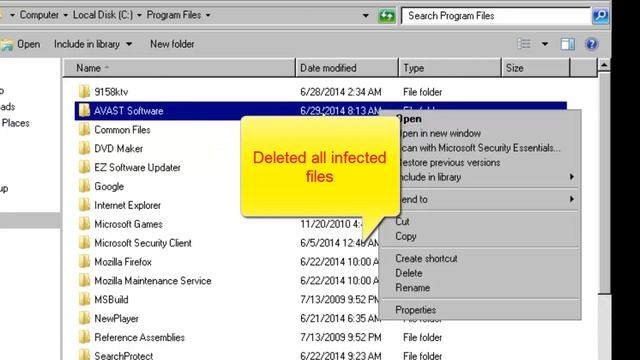Click the Reference Assemblies folder icon

(84, 337)
